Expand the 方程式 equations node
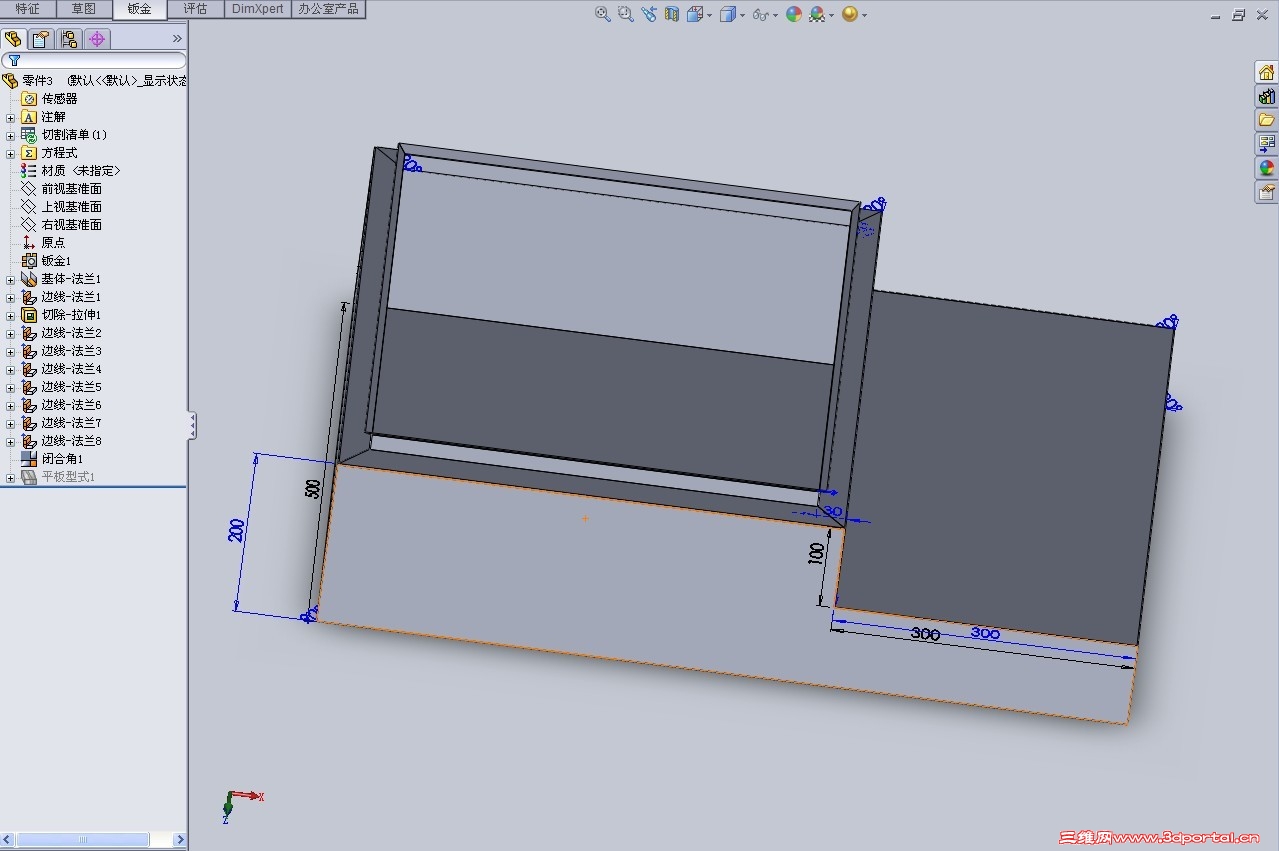 (x=10, y=153)
